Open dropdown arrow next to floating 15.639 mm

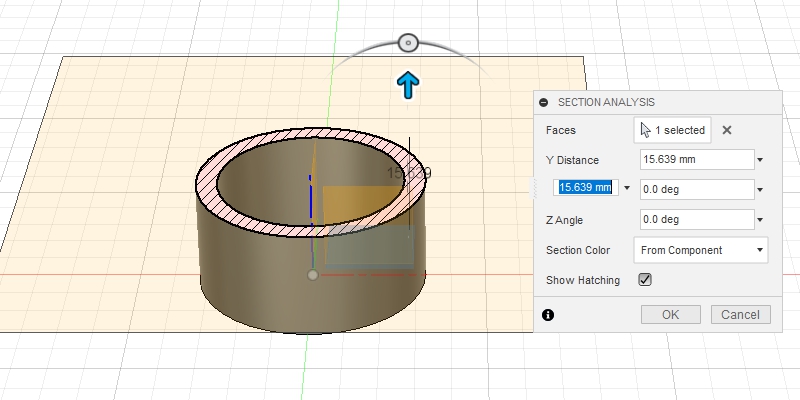627,188
